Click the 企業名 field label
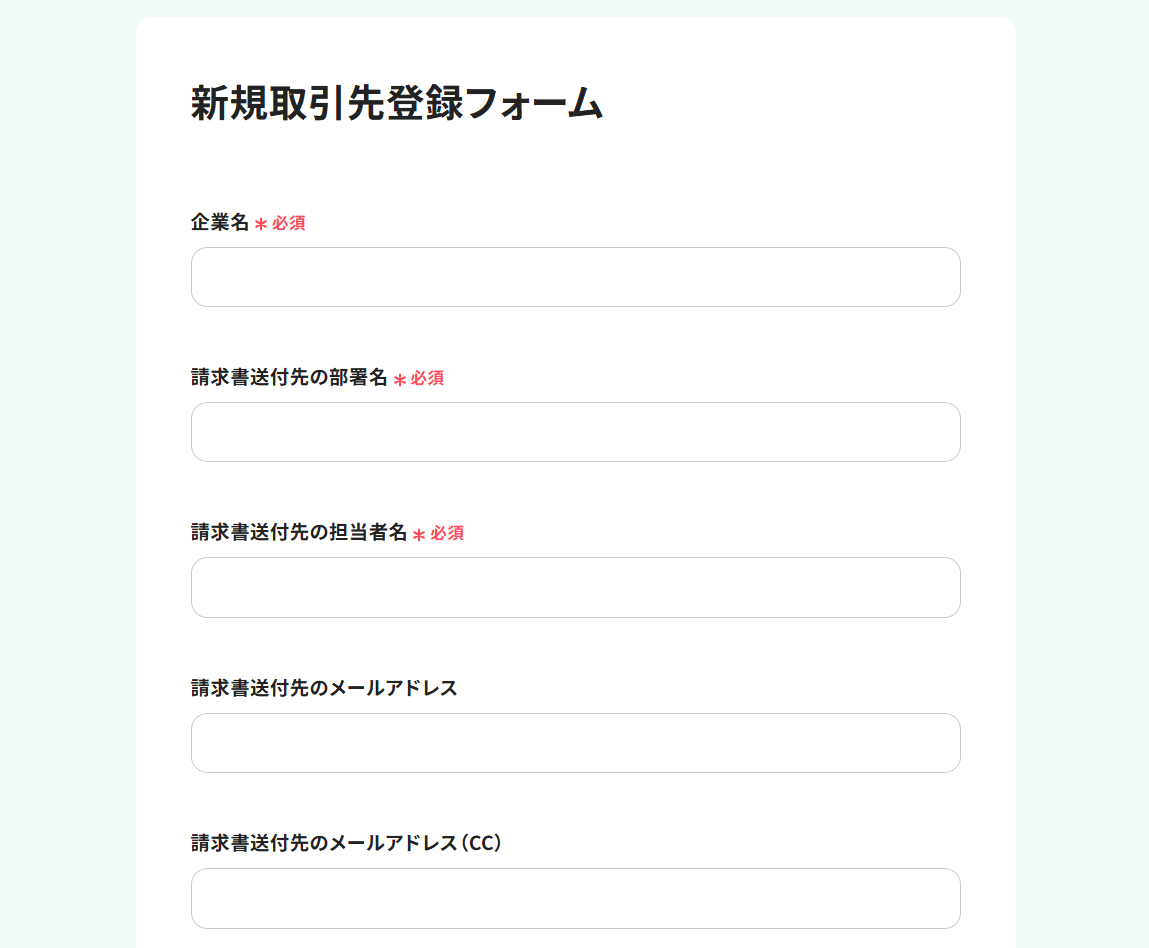 219,222
